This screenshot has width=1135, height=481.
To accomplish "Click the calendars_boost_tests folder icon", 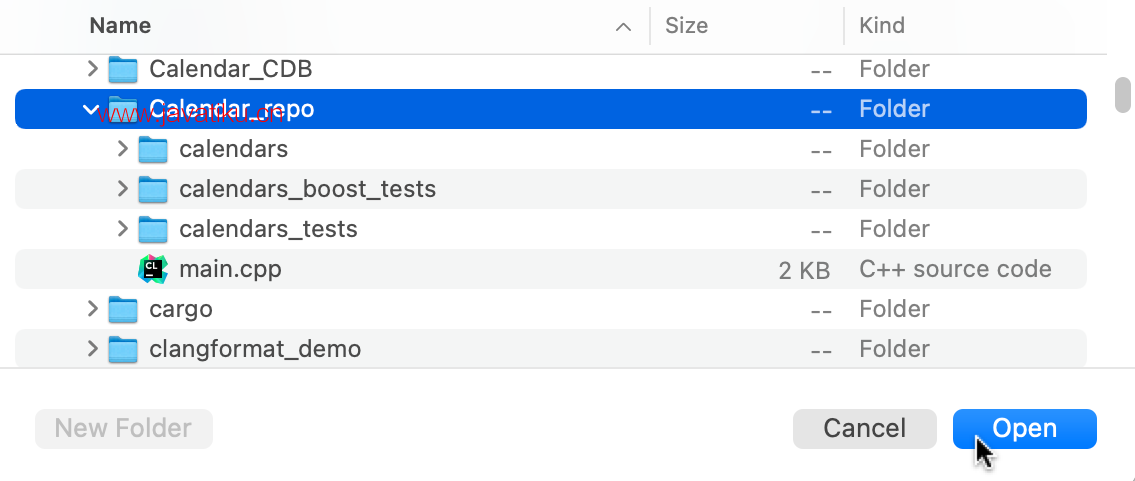I will (x=153, y=190).
